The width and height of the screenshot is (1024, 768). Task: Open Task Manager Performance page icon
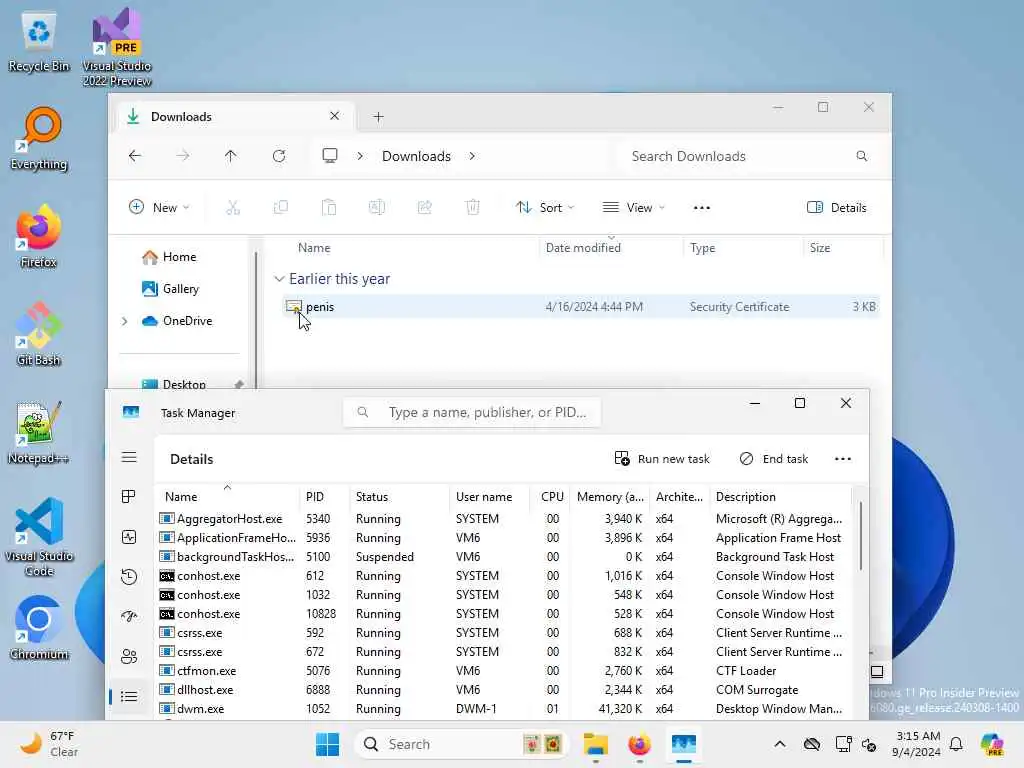point(129,537)
